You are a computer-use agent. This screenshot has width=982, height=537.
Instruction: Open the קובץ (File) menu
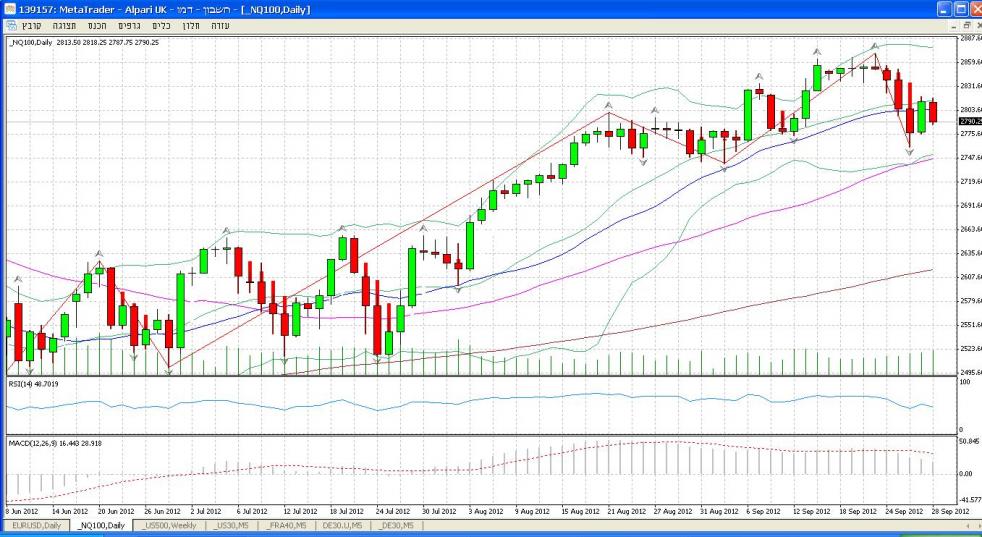point(34,25)
